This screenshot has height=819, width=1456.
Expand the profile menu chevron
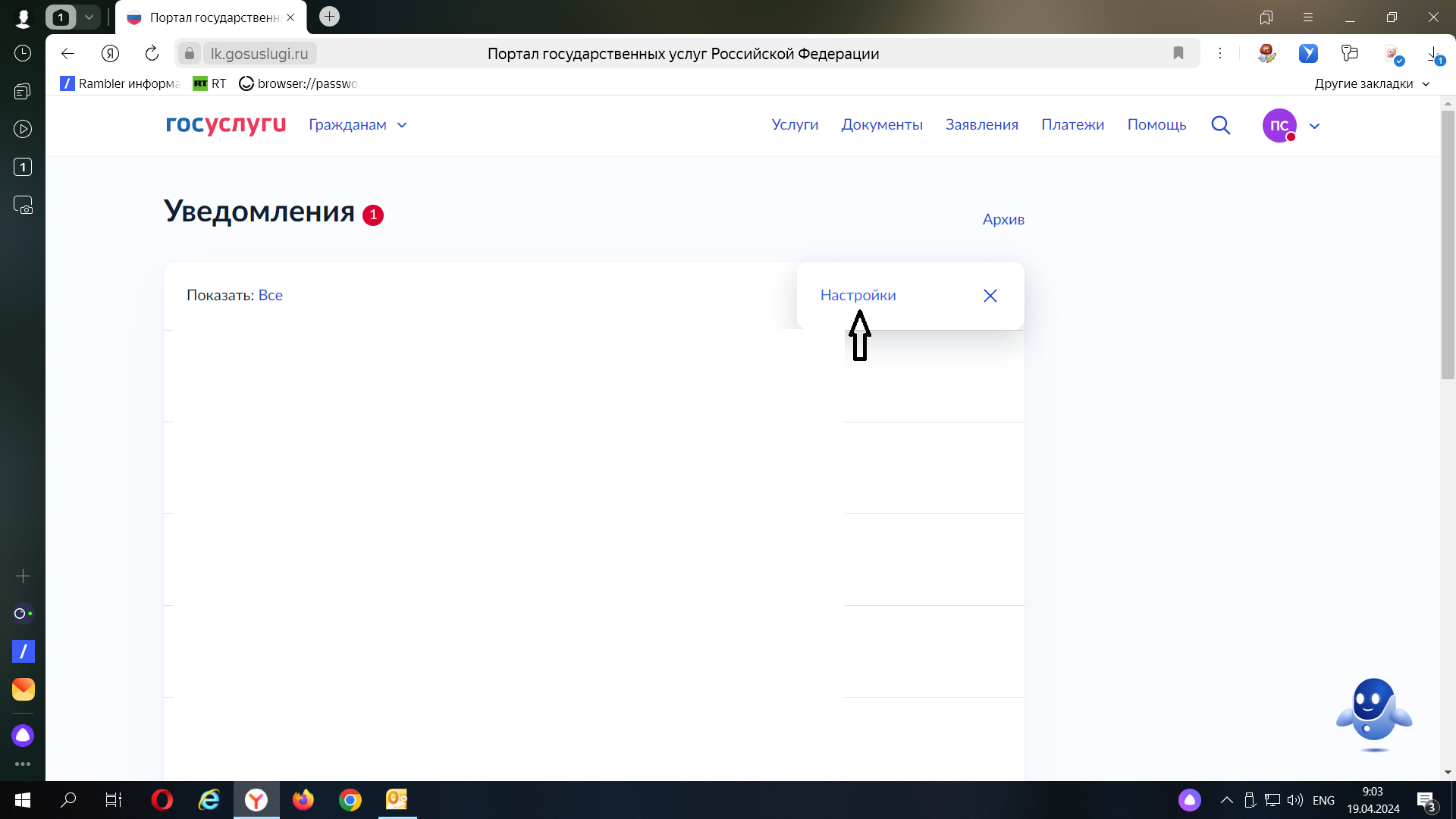(x=1315, y=126)
